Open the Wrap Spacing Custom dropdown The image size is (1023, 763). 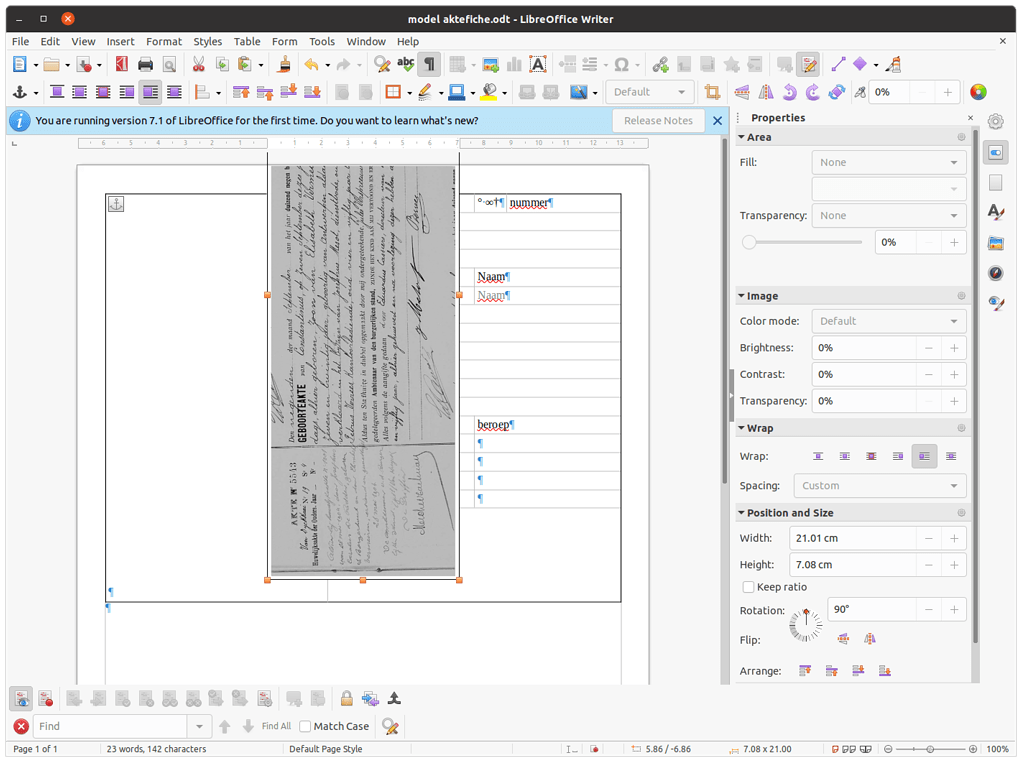pyautogui.click(x=879, y=486)
